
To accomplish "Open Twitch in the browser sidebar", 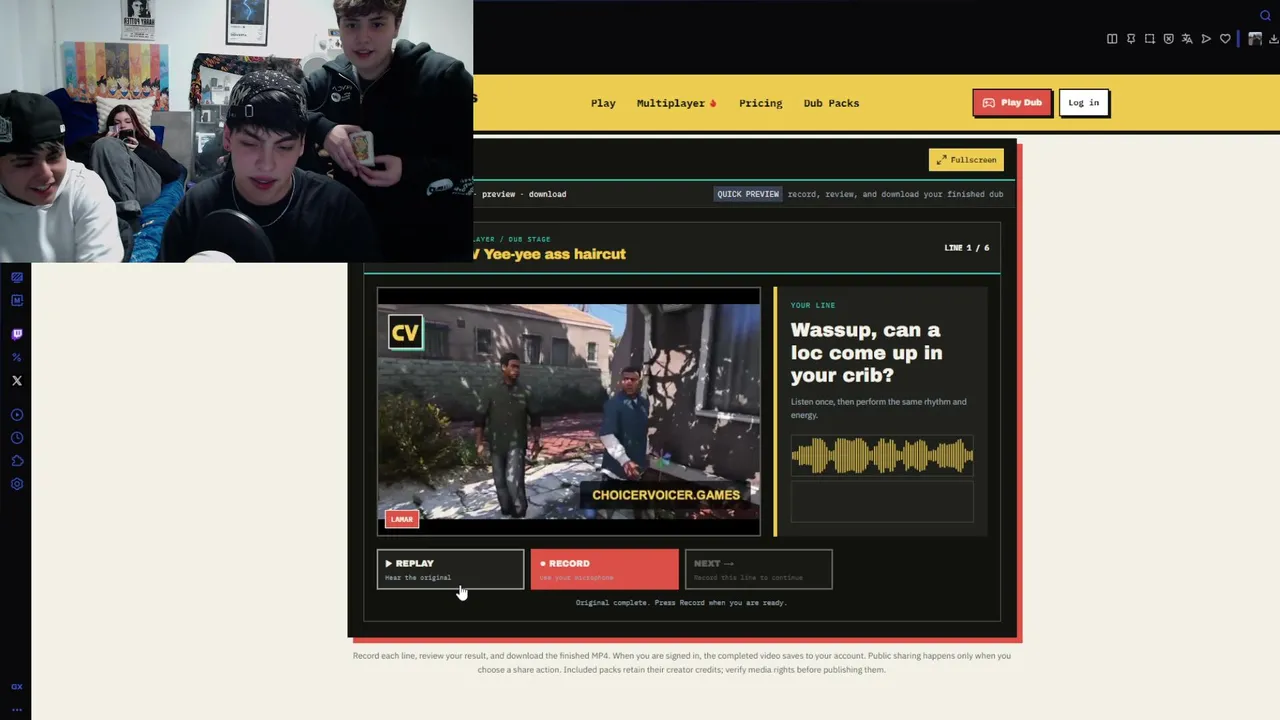I will pyautogui.click(x=17, y=334).
